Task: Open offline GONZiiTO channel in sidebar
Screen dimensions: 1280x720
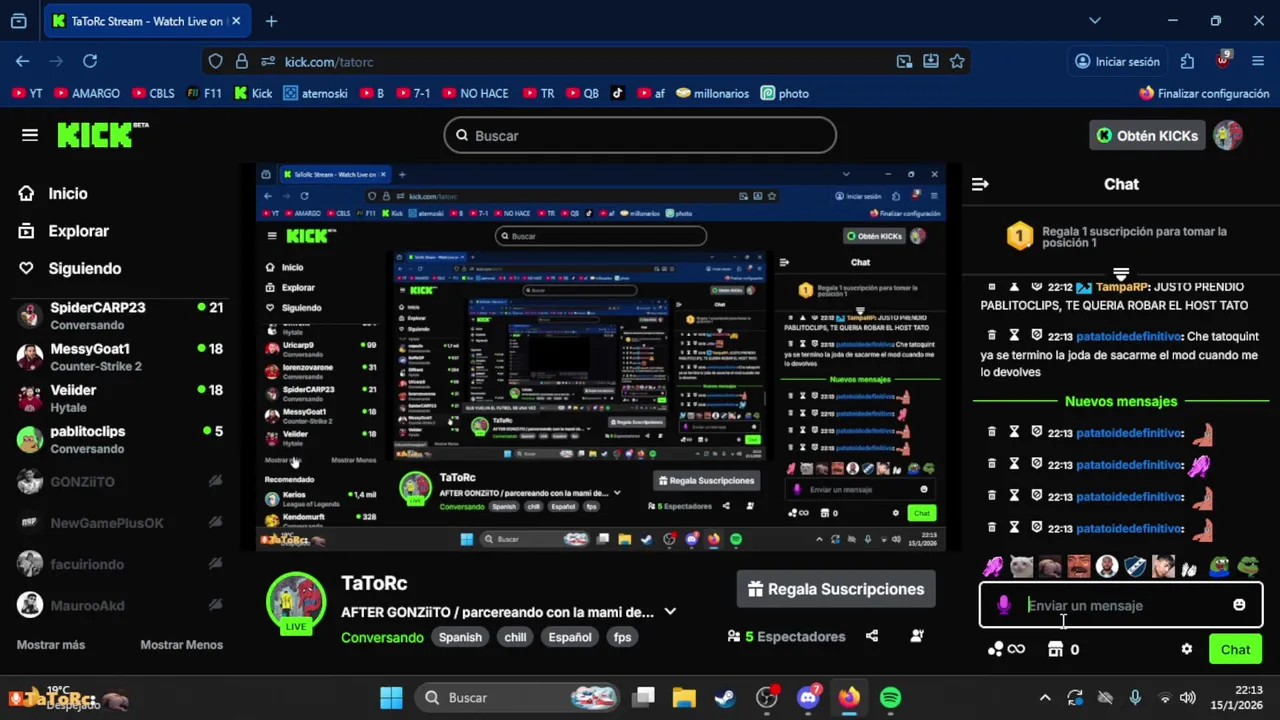Action: click(120, 481)
